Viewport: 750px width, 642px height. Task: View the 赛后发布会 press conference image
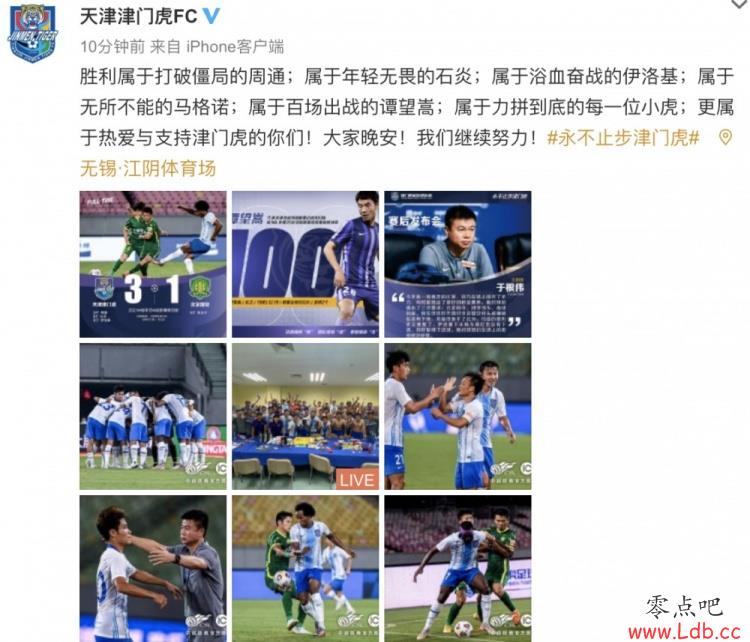coord(458,264)
